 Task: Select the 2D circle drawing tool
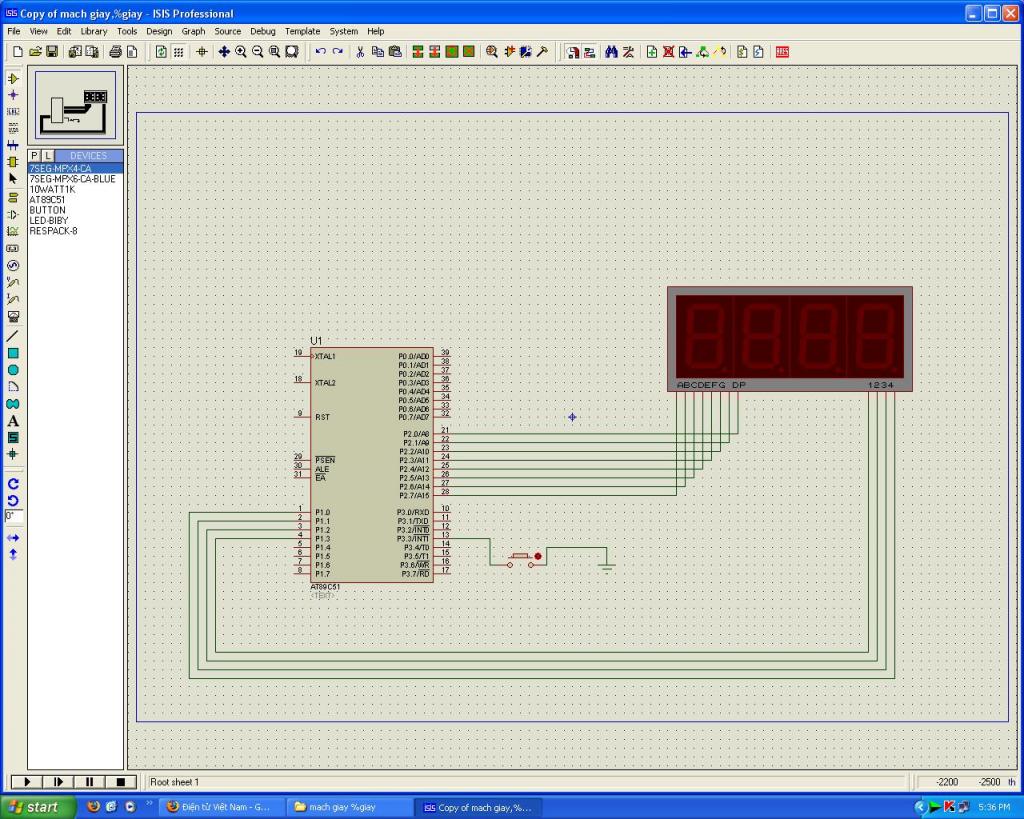point(13,370)
